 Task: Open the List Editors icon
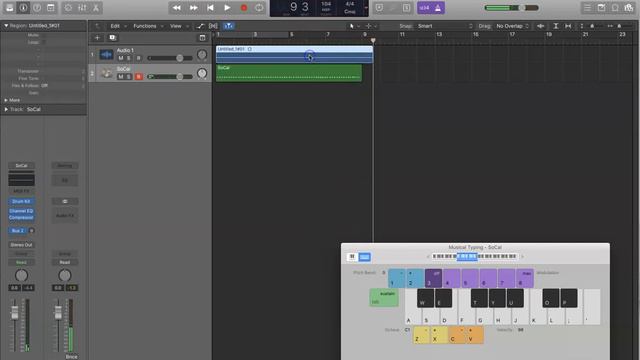587,8
